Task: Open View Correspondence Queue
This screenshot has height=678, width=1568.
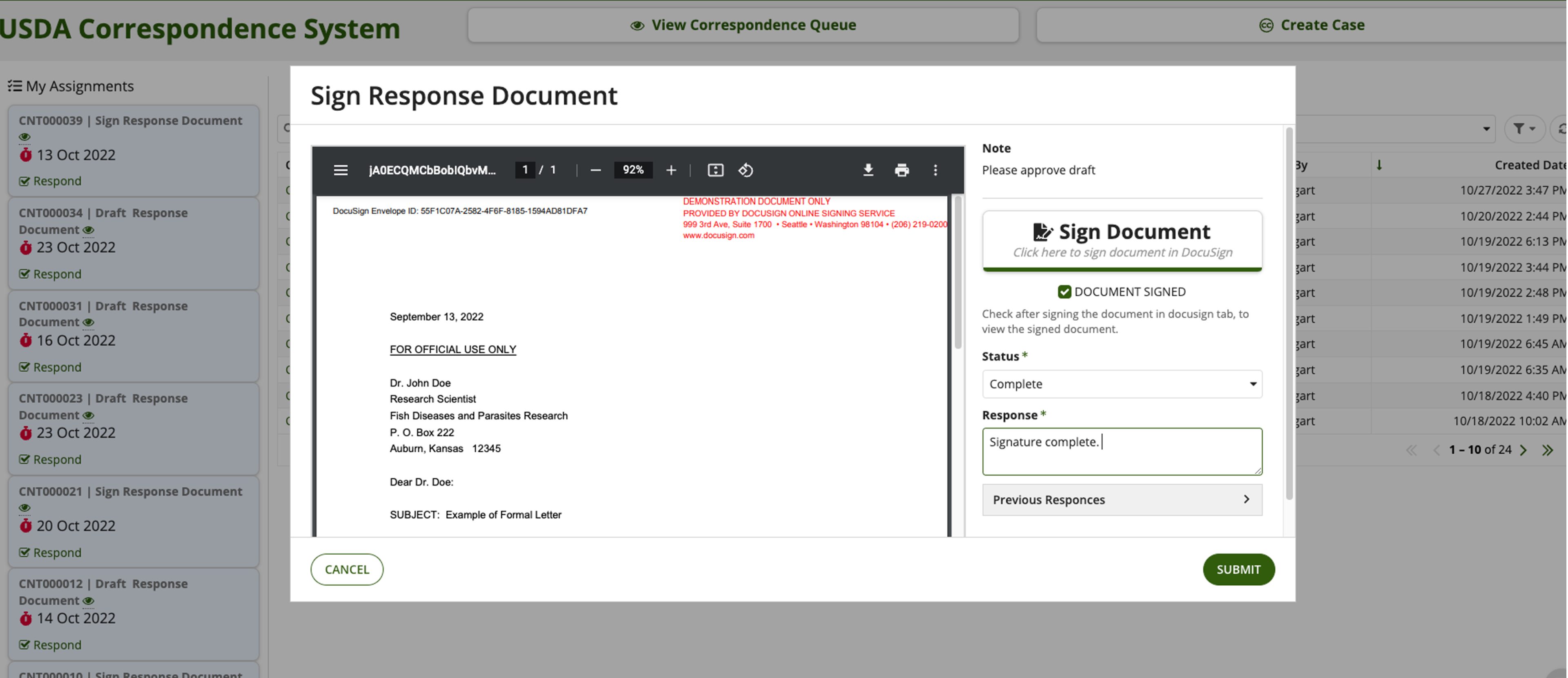Action: (743, 25)
